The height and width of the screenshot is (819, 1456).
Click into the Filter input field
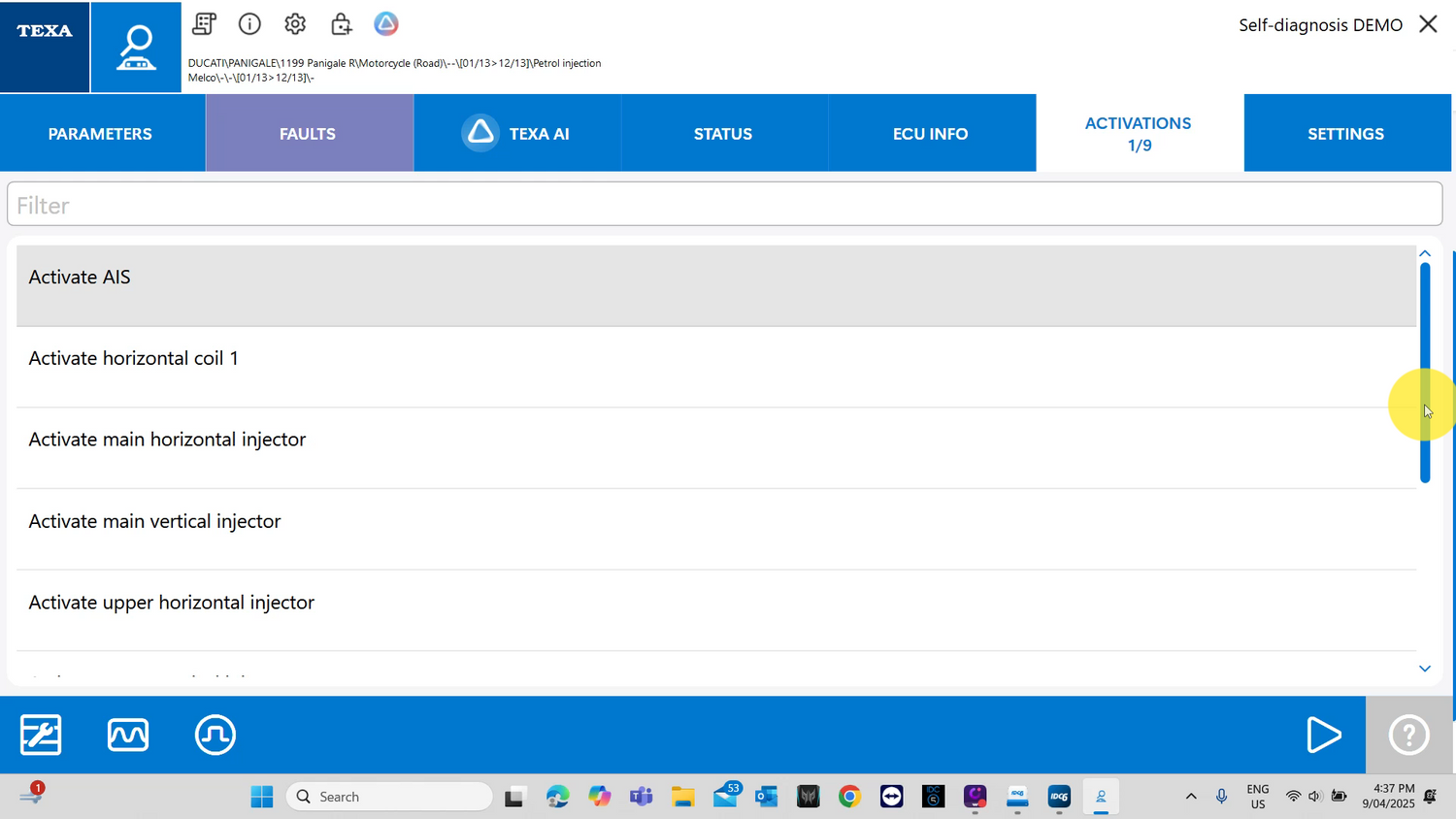724,205
